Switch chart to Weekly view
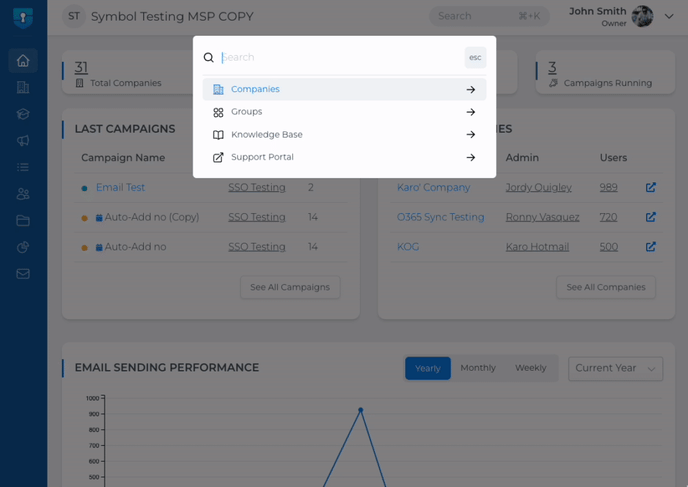 click(530, 368)
